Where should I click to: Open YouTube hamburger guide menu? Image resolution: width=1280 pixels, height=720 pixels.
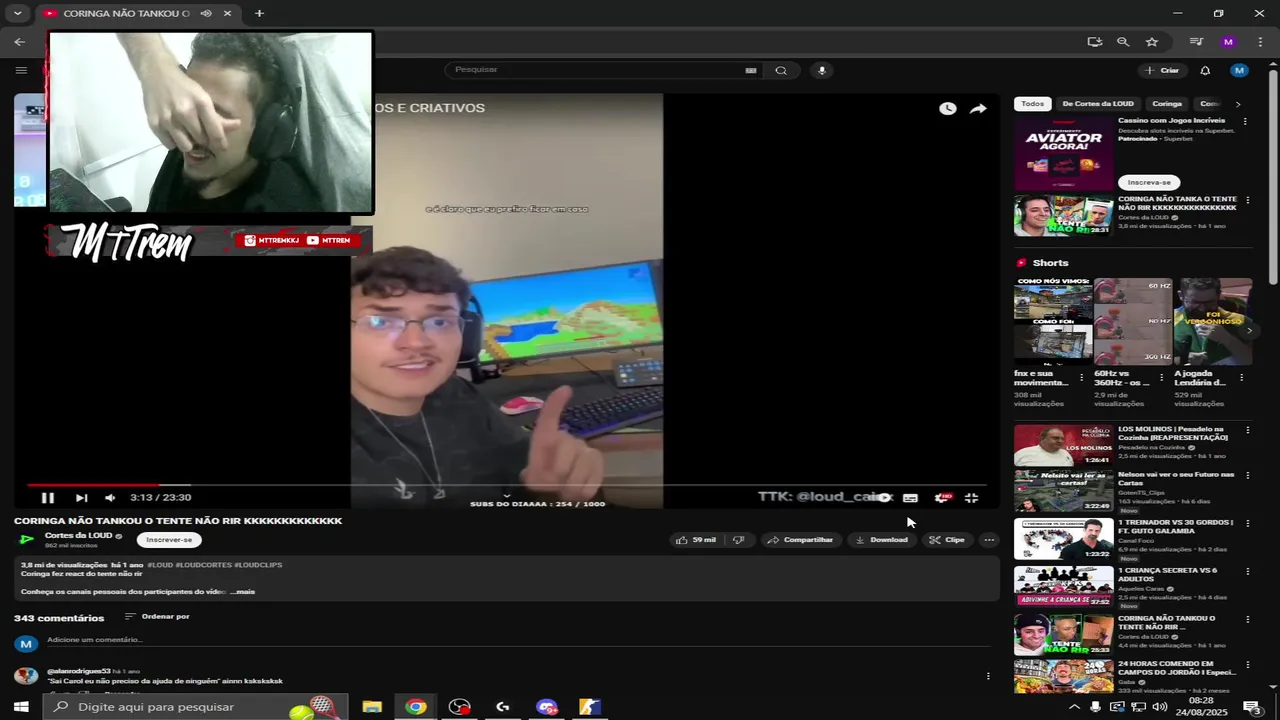coord(21,70)
